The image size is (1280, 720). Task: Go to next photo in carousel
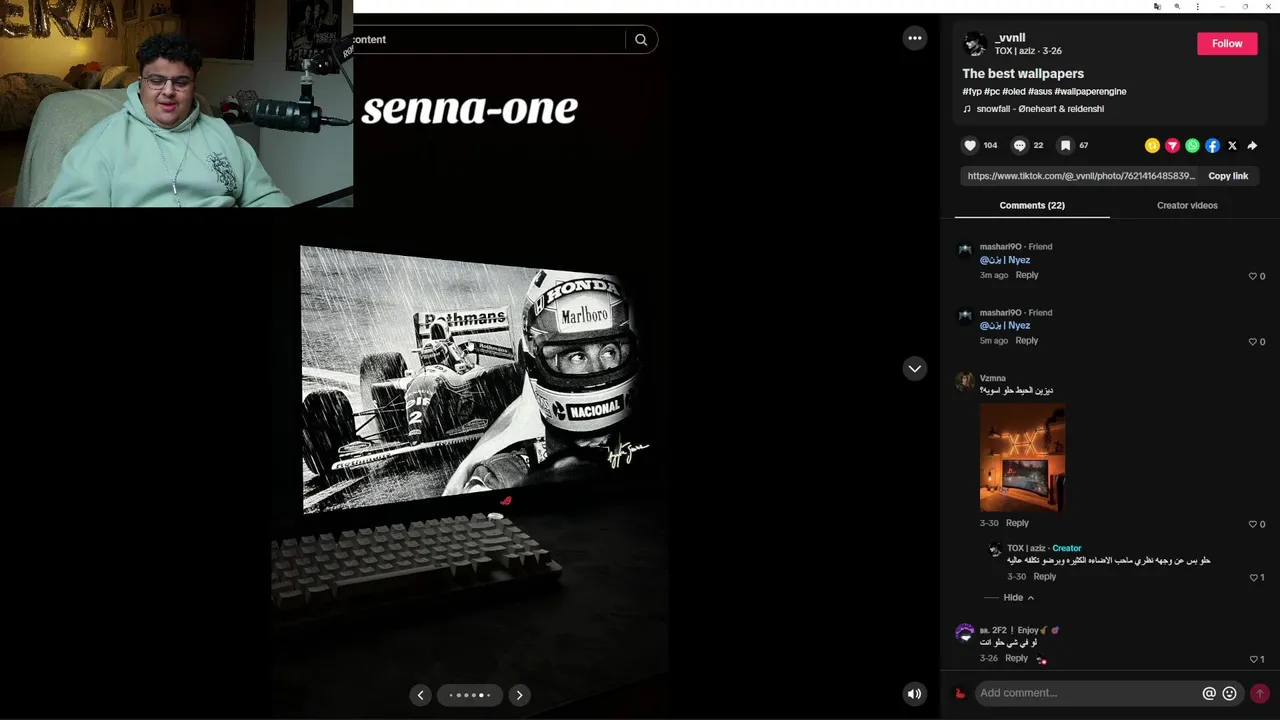[519, 695]
